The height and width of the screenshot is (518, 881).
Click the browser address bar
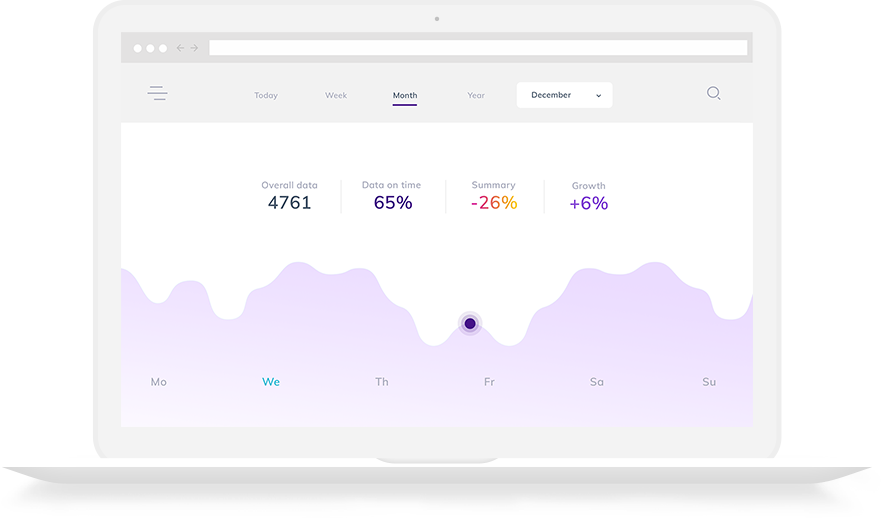[477, 48]
